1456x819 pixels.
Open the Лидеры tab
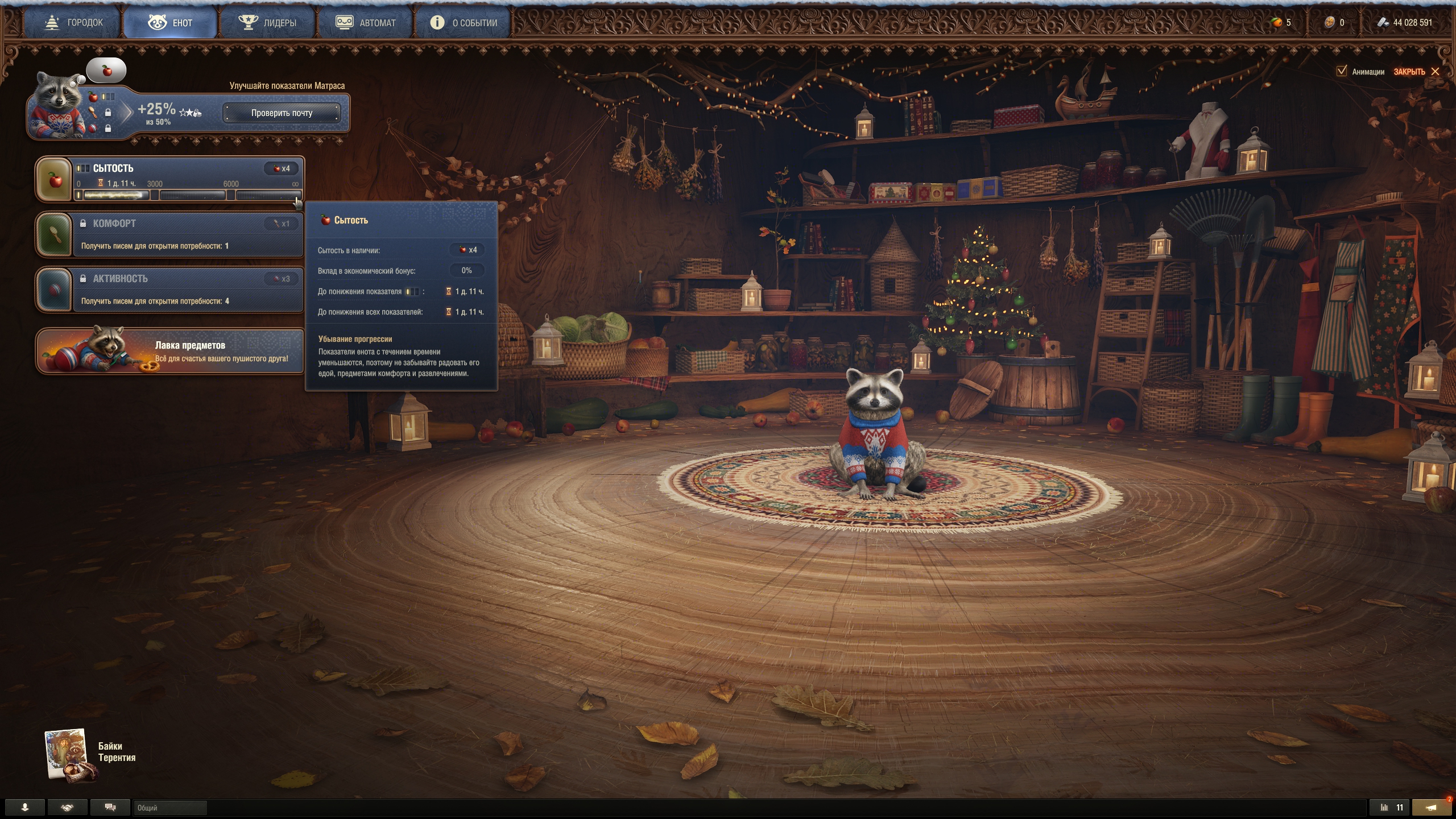pos(267,23)
